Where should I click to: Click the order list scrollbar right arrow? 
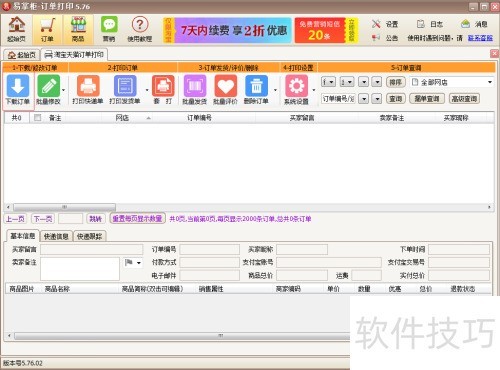489,207
